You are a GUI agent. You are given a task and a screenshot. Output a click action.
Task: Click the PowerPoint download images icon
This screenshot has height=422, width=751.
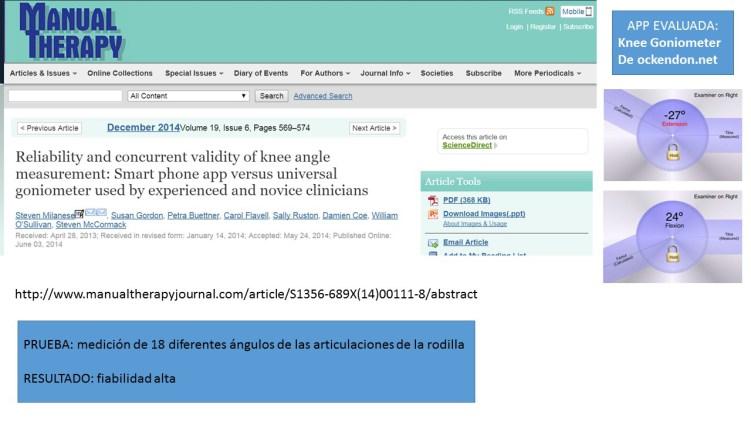click(433, 214)
